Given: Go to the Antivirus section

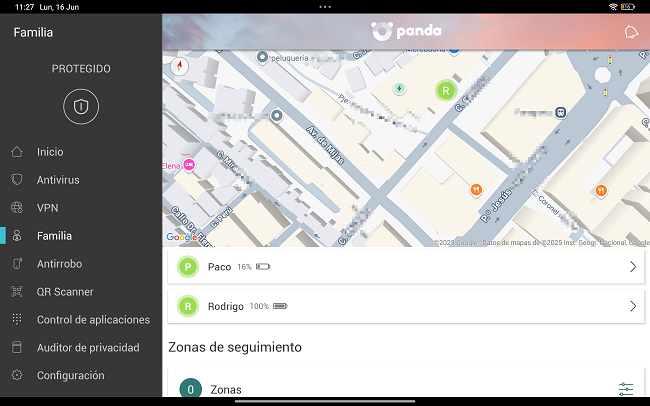Looking at the screenshot, I should tap(58, 180).
